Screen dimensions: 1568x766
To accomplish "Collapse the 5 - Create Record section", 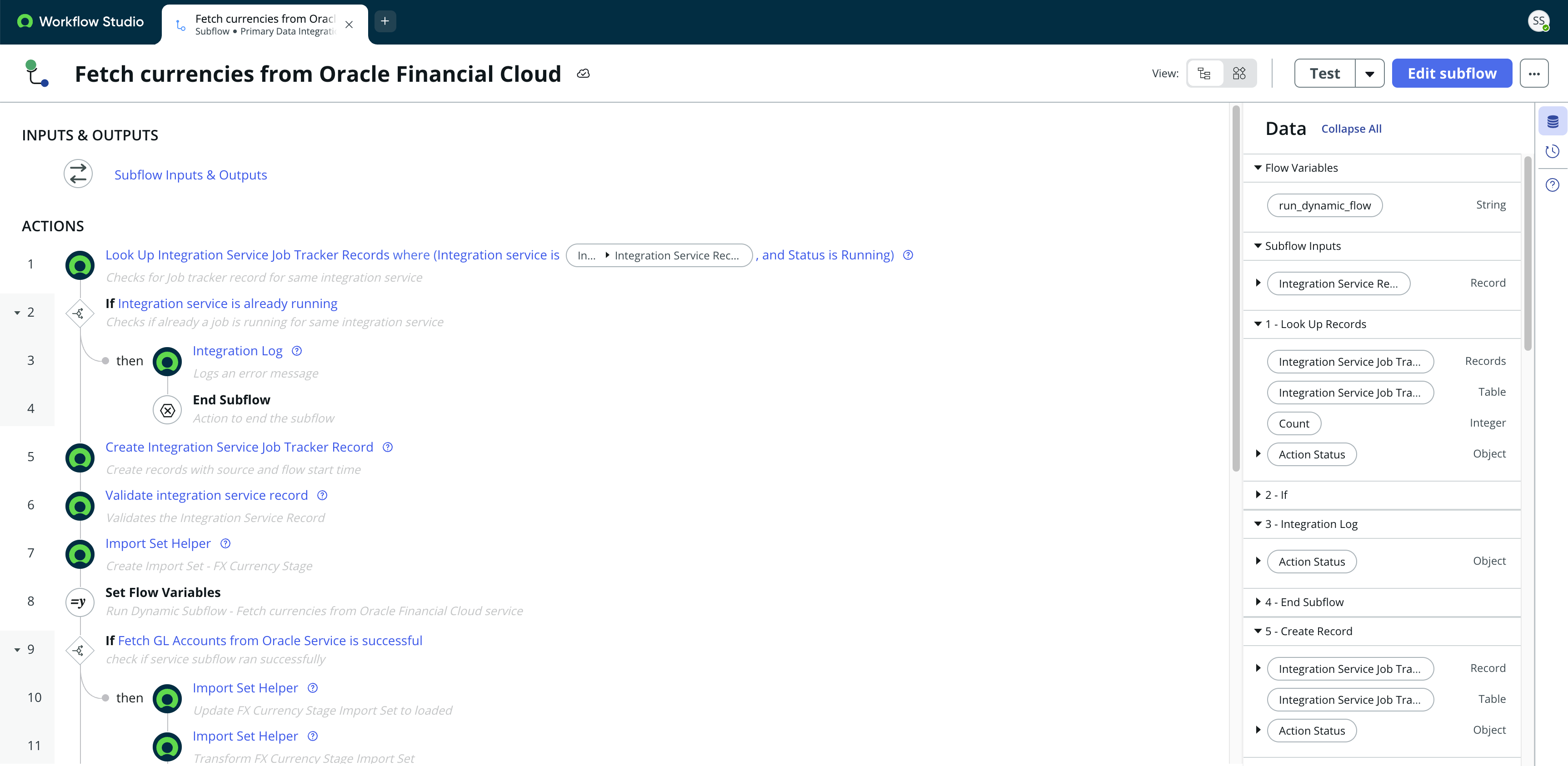I will pos(1258,632).
